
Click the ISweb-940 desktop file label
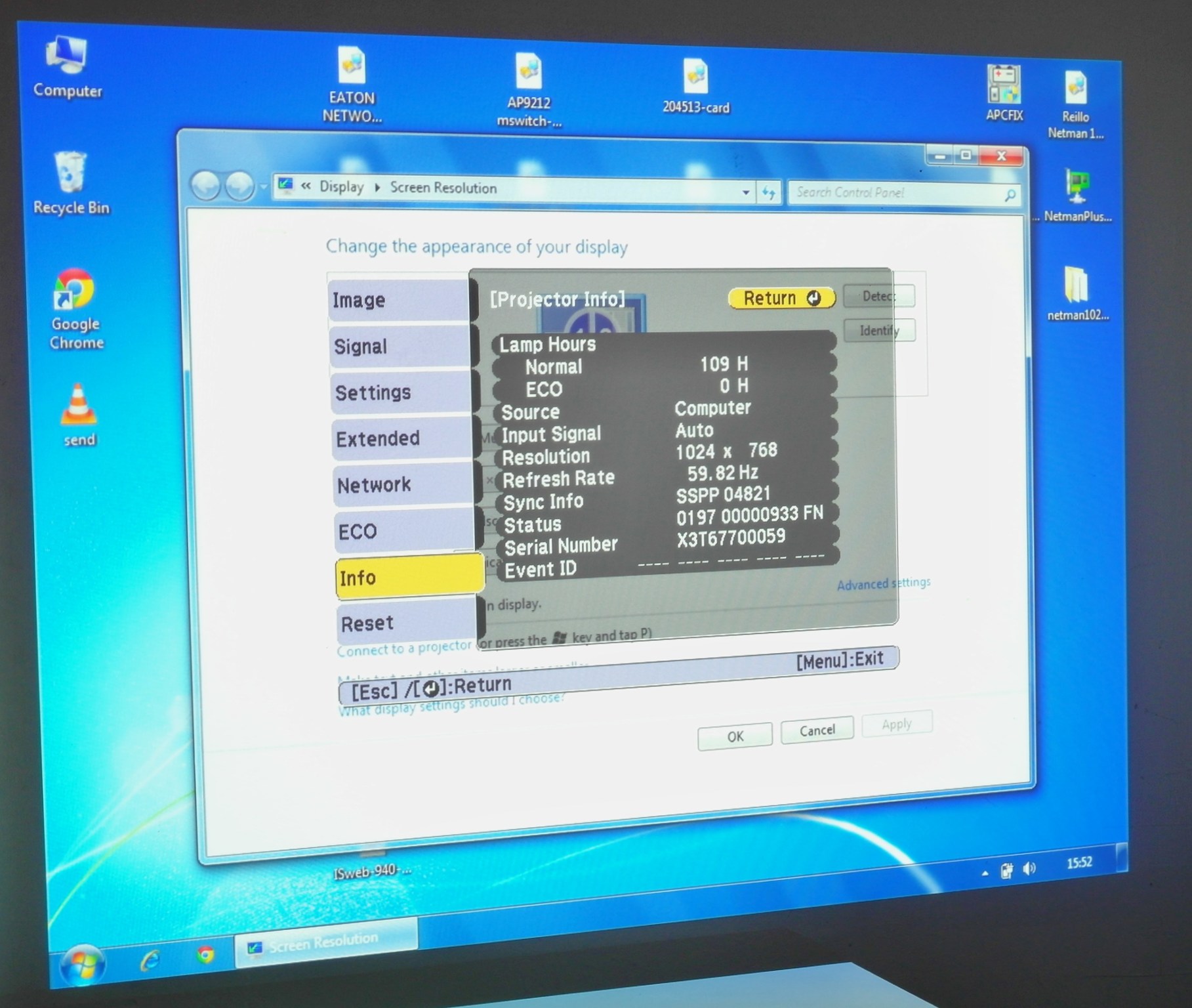click(373, 871)
